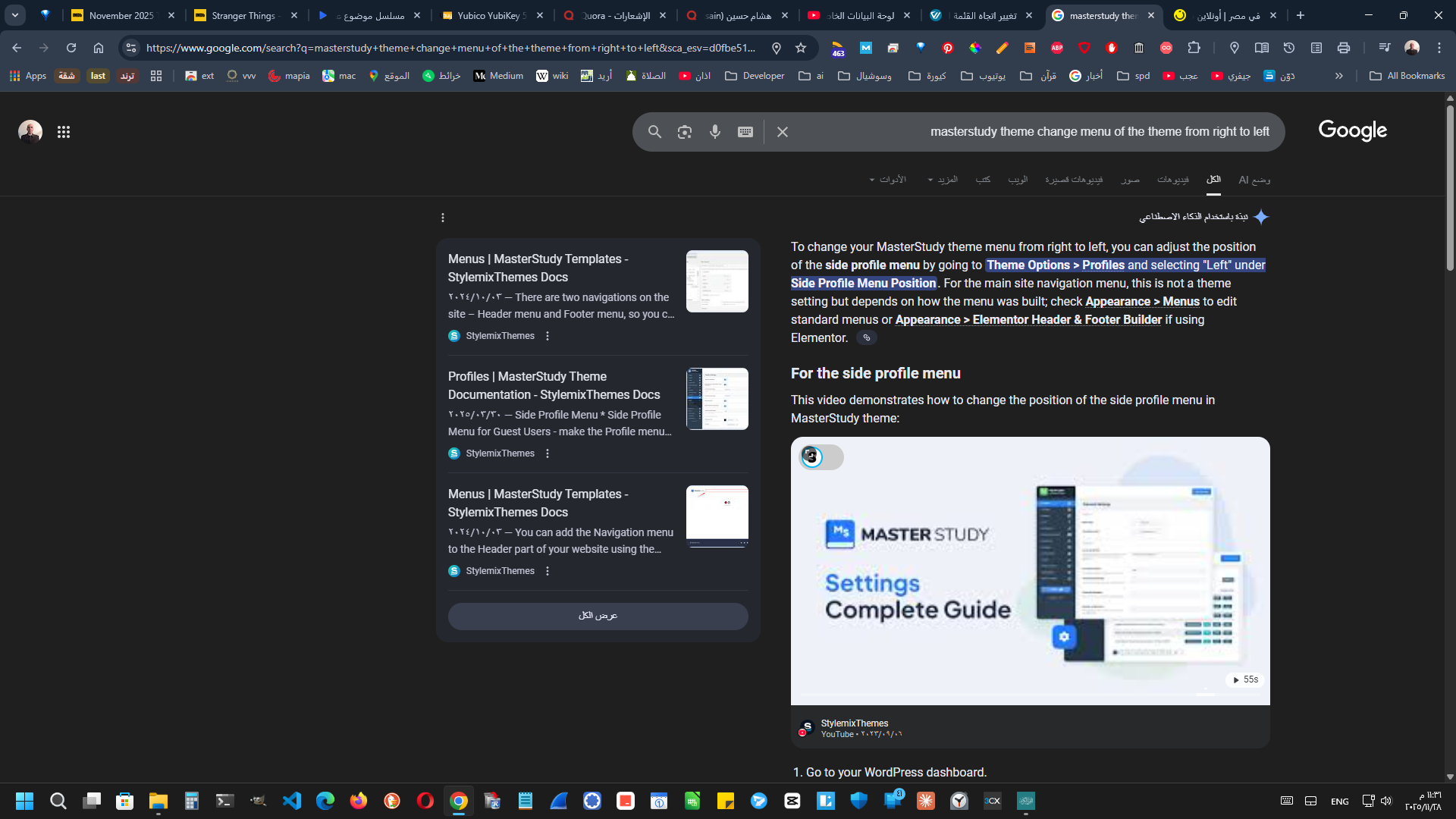
Task: Click the page vertical scrollbar thumb
Action: coord(1450,190)
